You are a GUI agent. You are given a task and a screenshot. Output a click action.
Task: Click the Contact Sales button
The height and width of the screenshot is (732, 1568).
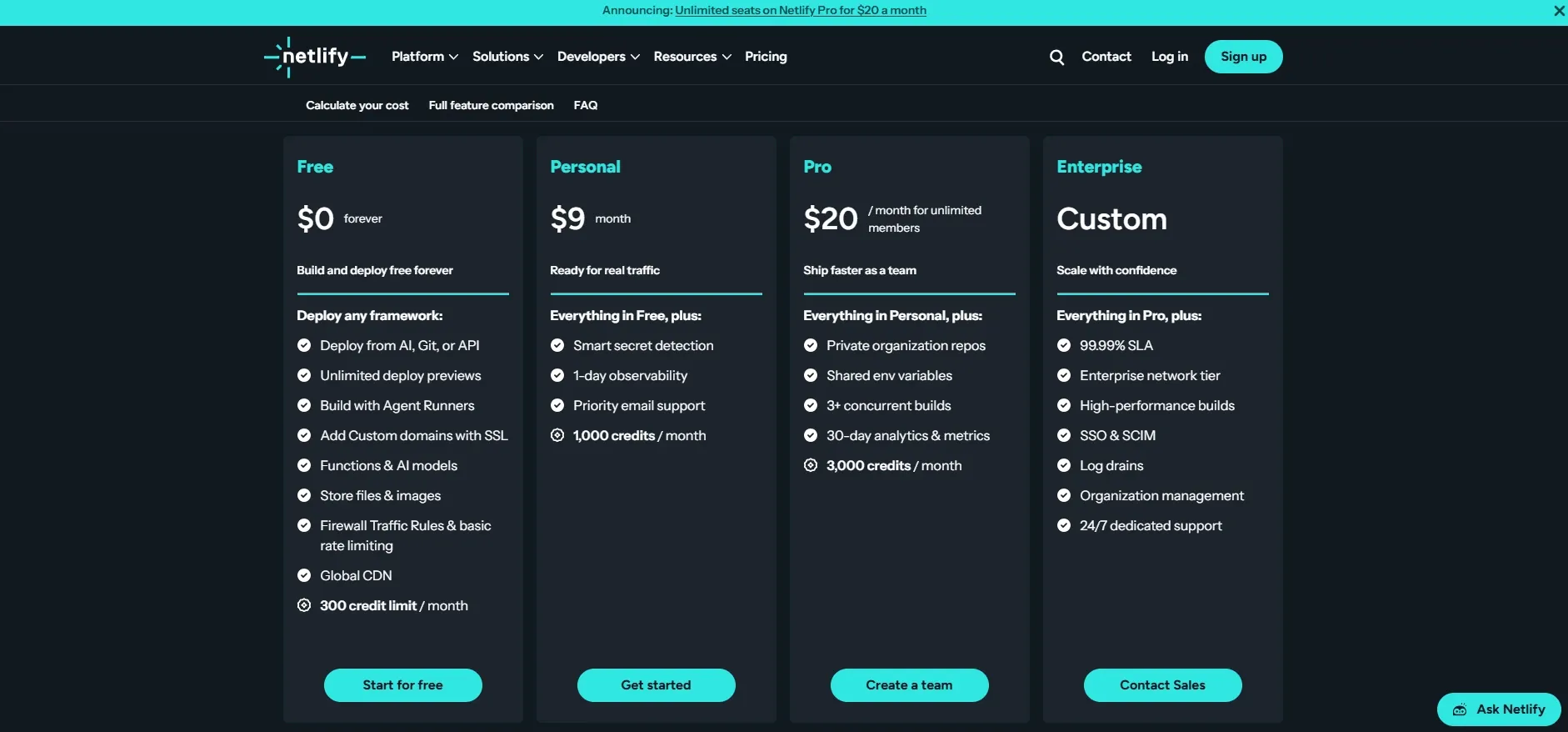1163,685
